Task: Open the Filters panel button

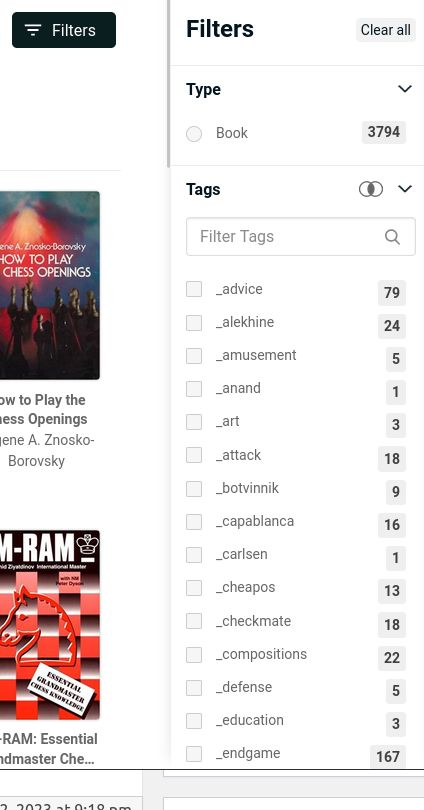Action: tap(64, 30)
